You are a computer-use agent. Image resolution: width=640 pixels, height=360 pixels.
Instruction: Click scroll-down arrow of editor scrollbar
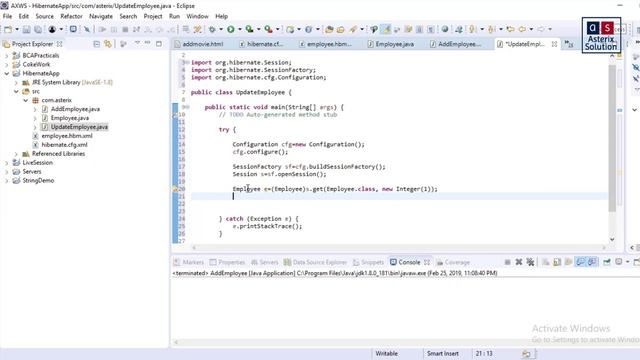(x=612, y=239)
